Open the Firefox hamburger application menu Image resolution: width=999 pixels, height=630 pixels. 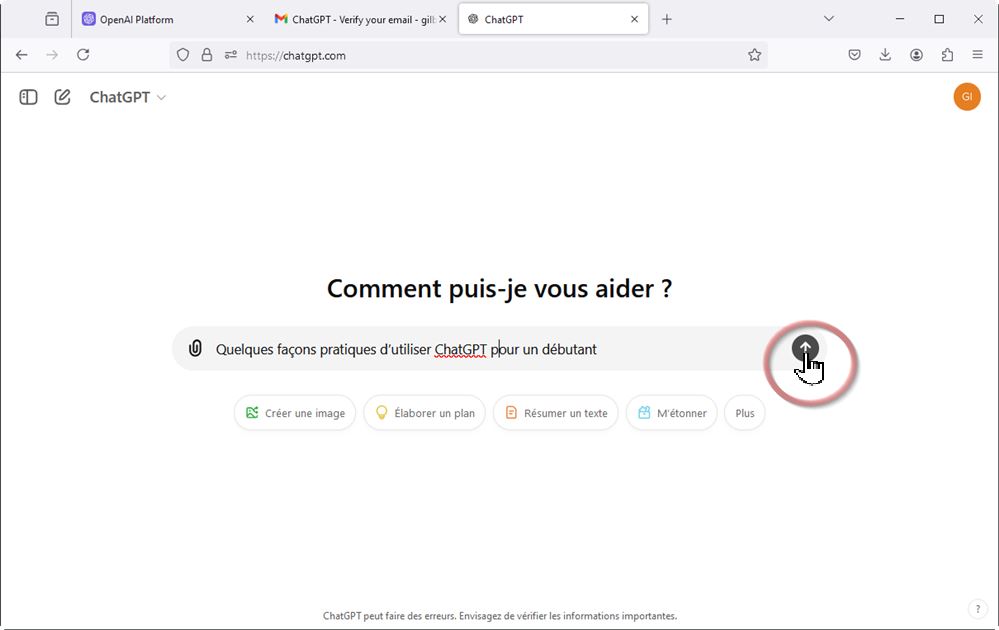click(x=977, y=55)
